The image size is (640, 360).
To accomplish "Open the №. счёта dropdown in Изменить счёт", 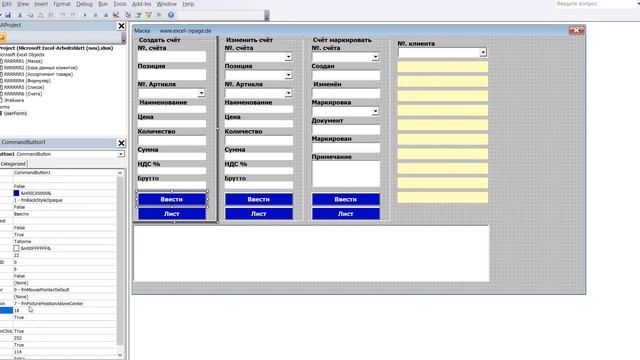I will click(x=288, y=57).
